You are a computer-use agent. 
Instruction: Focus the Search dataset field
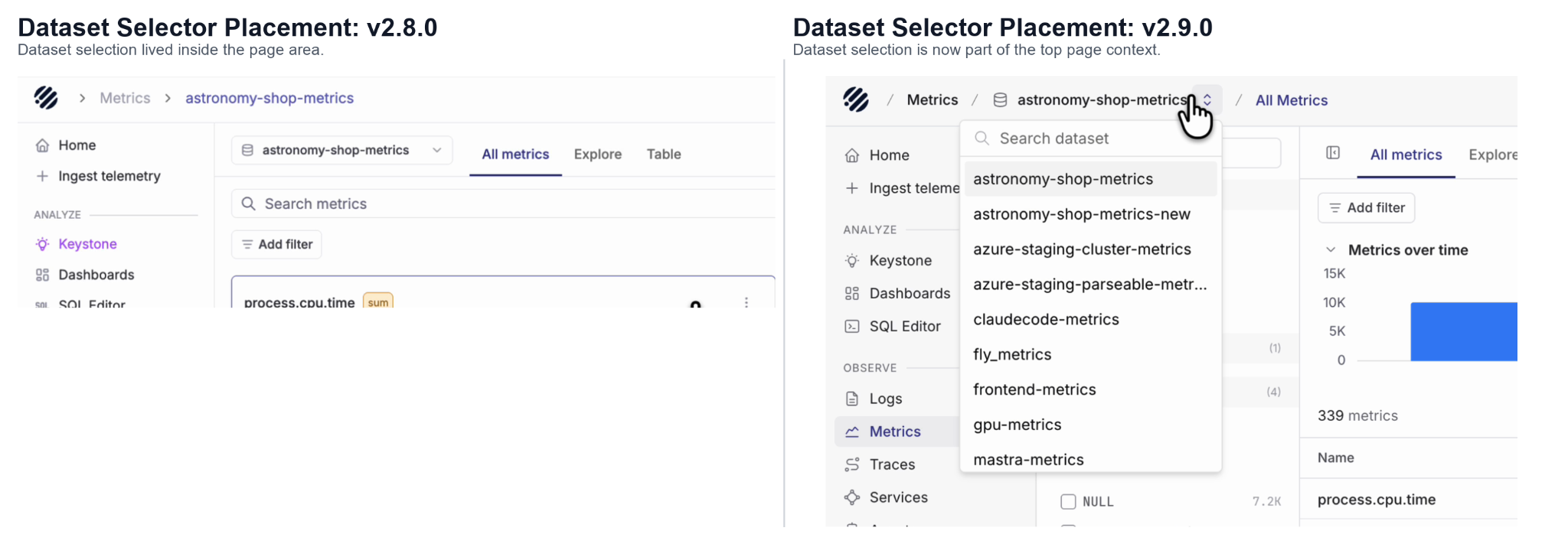click(x=1091, y=138)
